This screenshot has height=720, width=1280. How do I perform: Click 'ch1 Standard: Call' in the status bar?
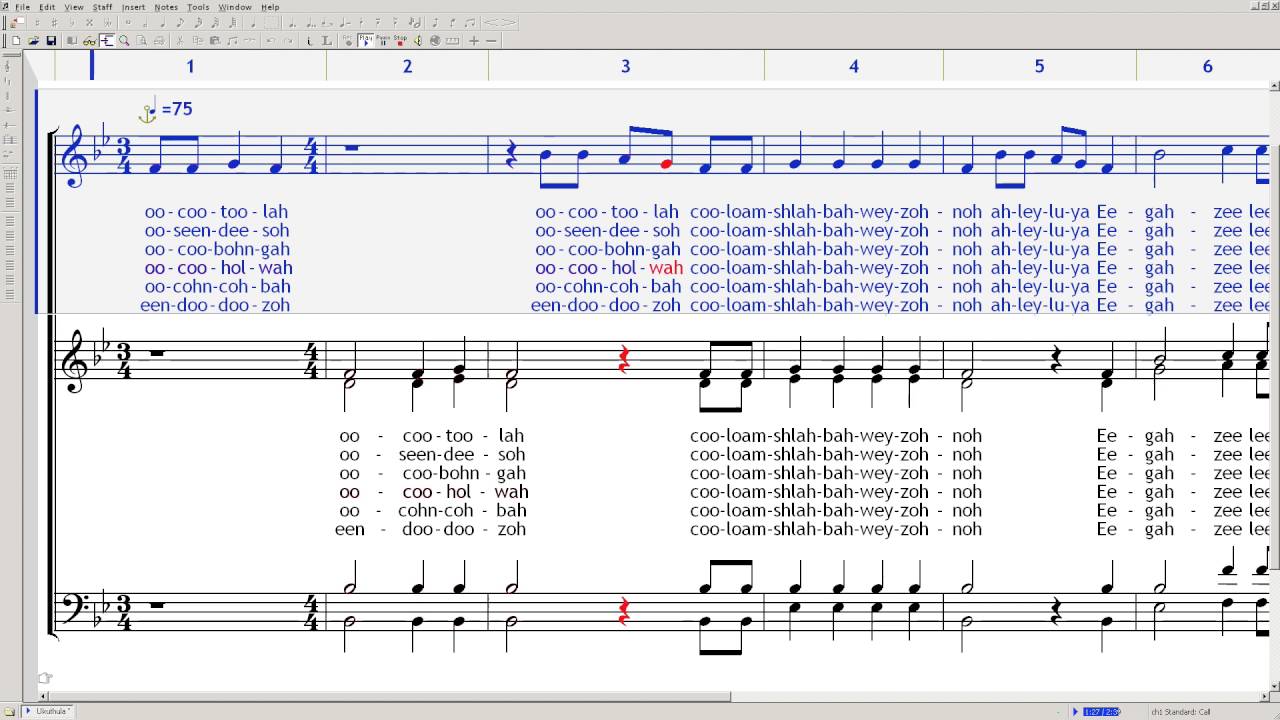click(1180, 712)
